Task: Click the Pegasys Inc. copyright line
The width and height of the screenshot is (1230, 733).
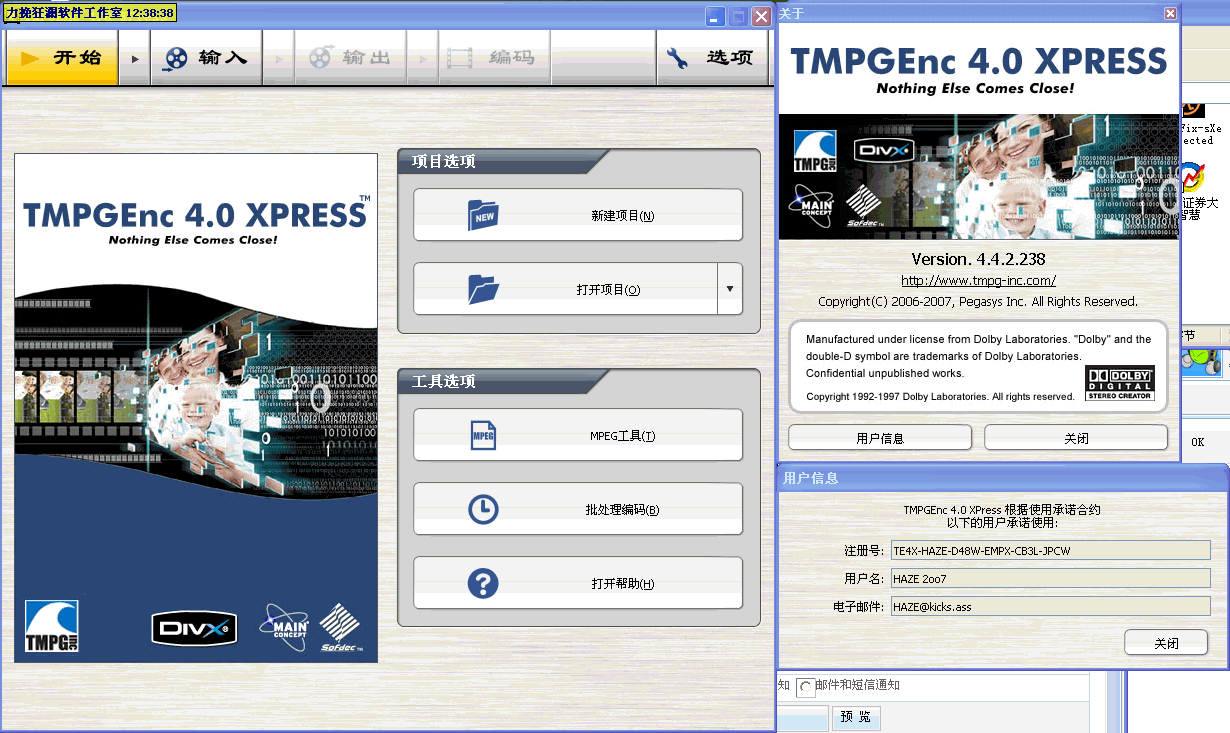Action: (x=978, y=301)
